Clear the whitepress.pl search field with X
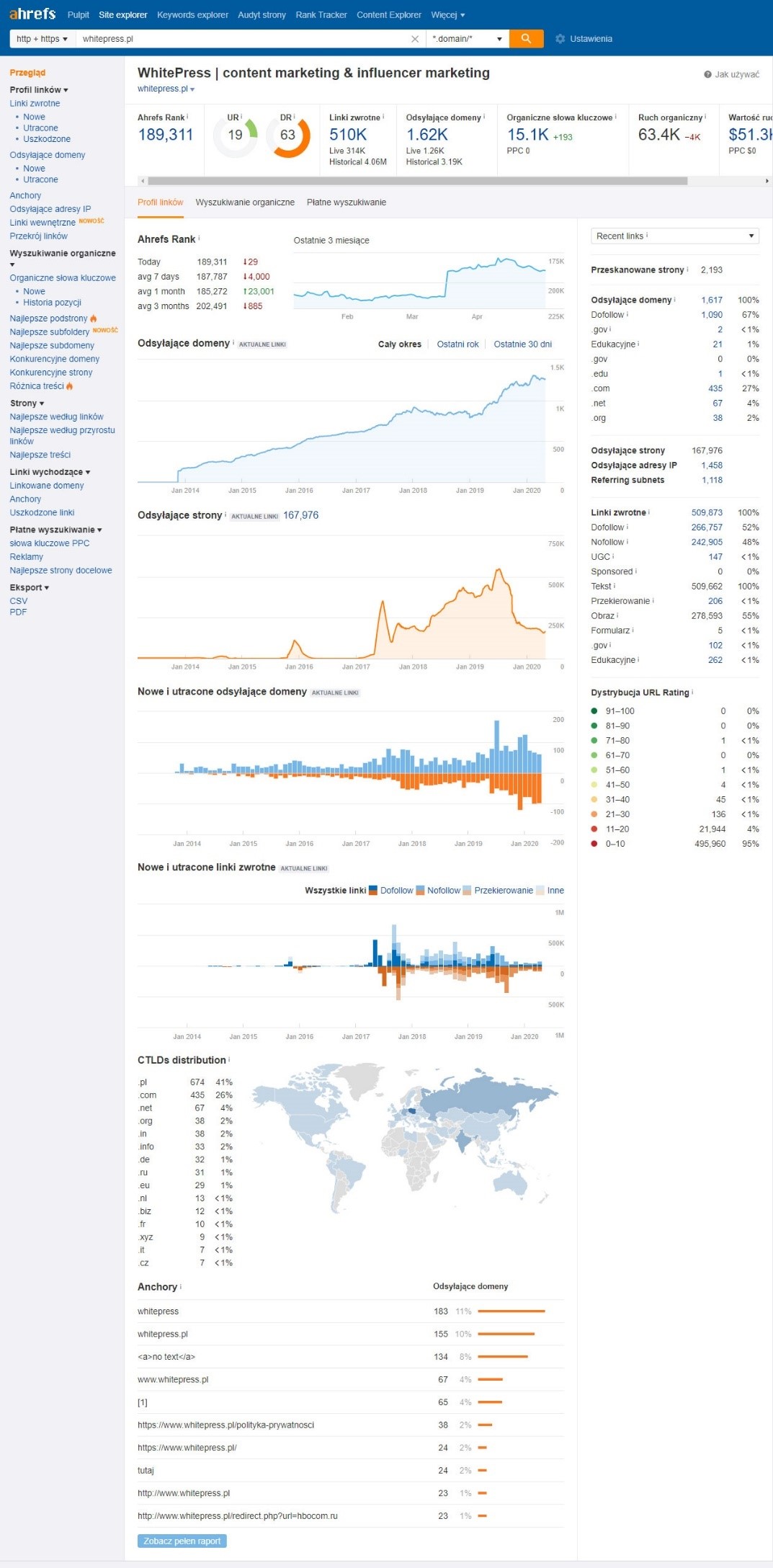The width and height of the screenshot is (773, 1568). pos(415,39)
